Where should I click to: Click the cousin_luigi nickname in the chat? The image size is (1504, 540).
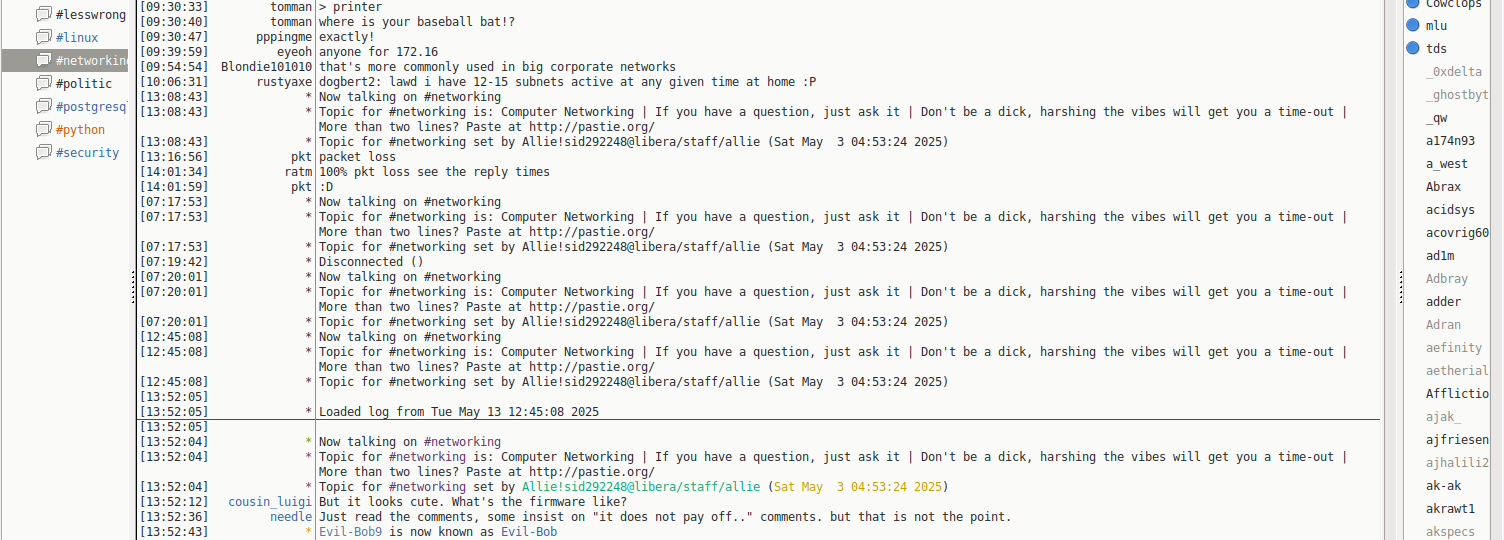click(270, 502)
